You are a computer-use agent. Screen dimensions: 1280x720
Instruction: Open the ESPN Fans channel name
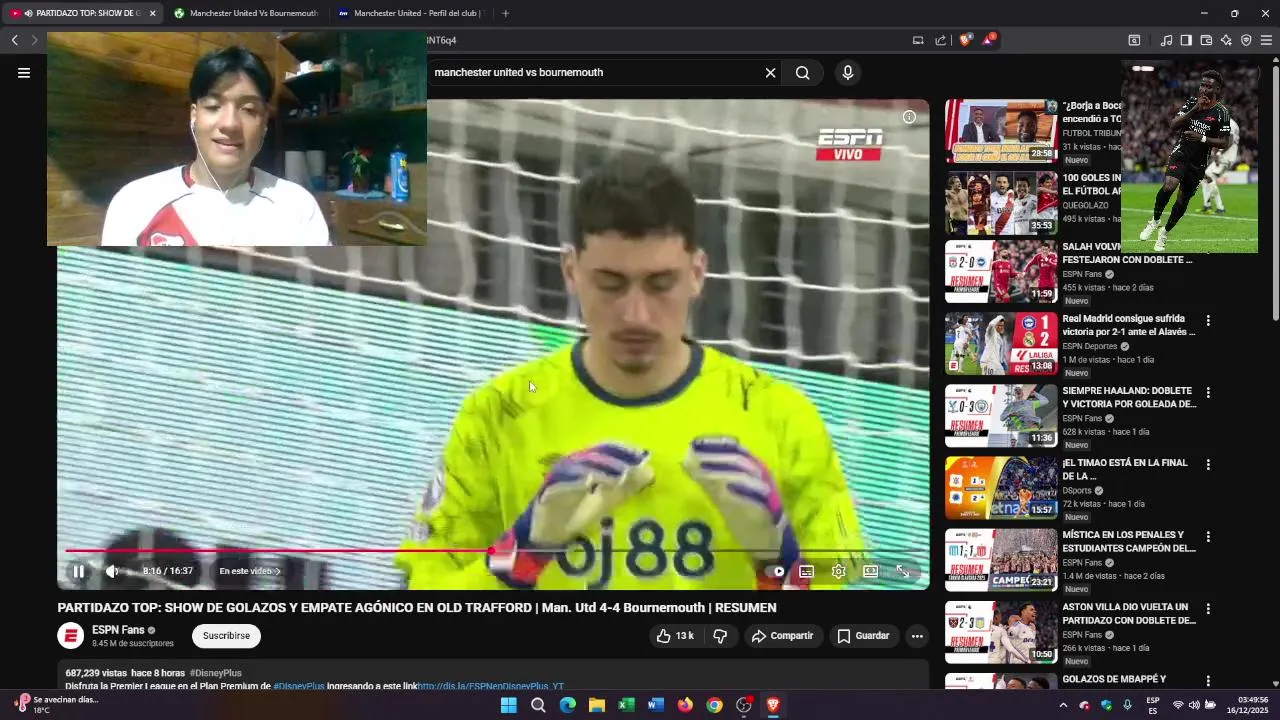[118, 630]
